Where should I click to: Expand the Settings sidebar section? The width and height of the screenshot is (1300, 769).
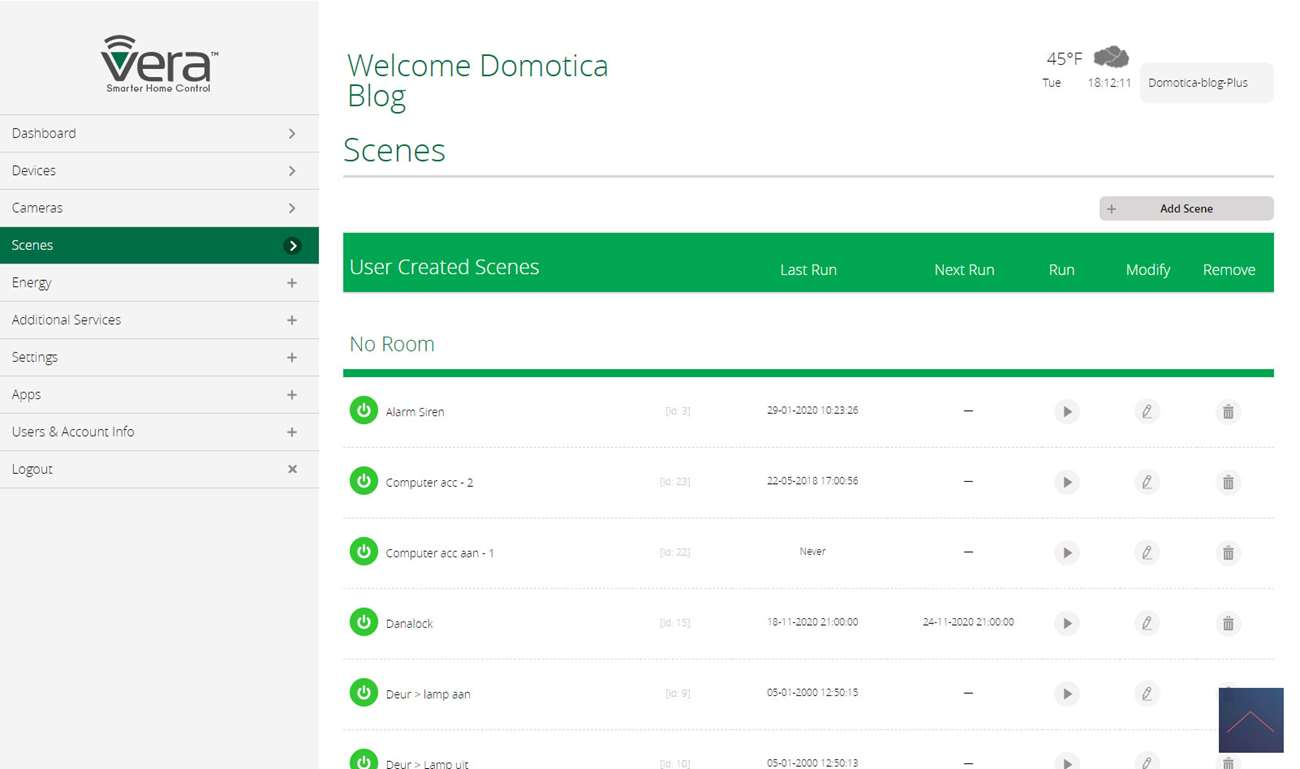159,357
